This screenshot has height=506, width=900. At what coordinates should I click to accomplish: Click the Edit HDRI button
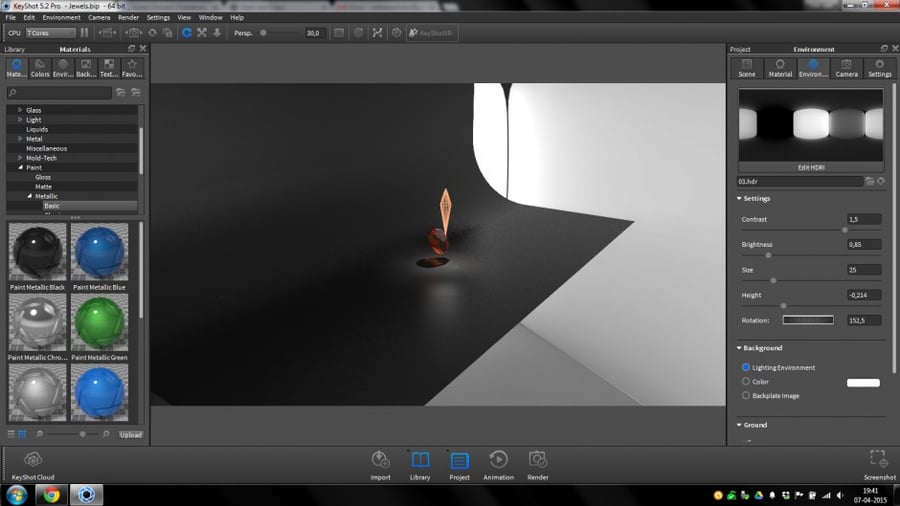tap(811, 168)
